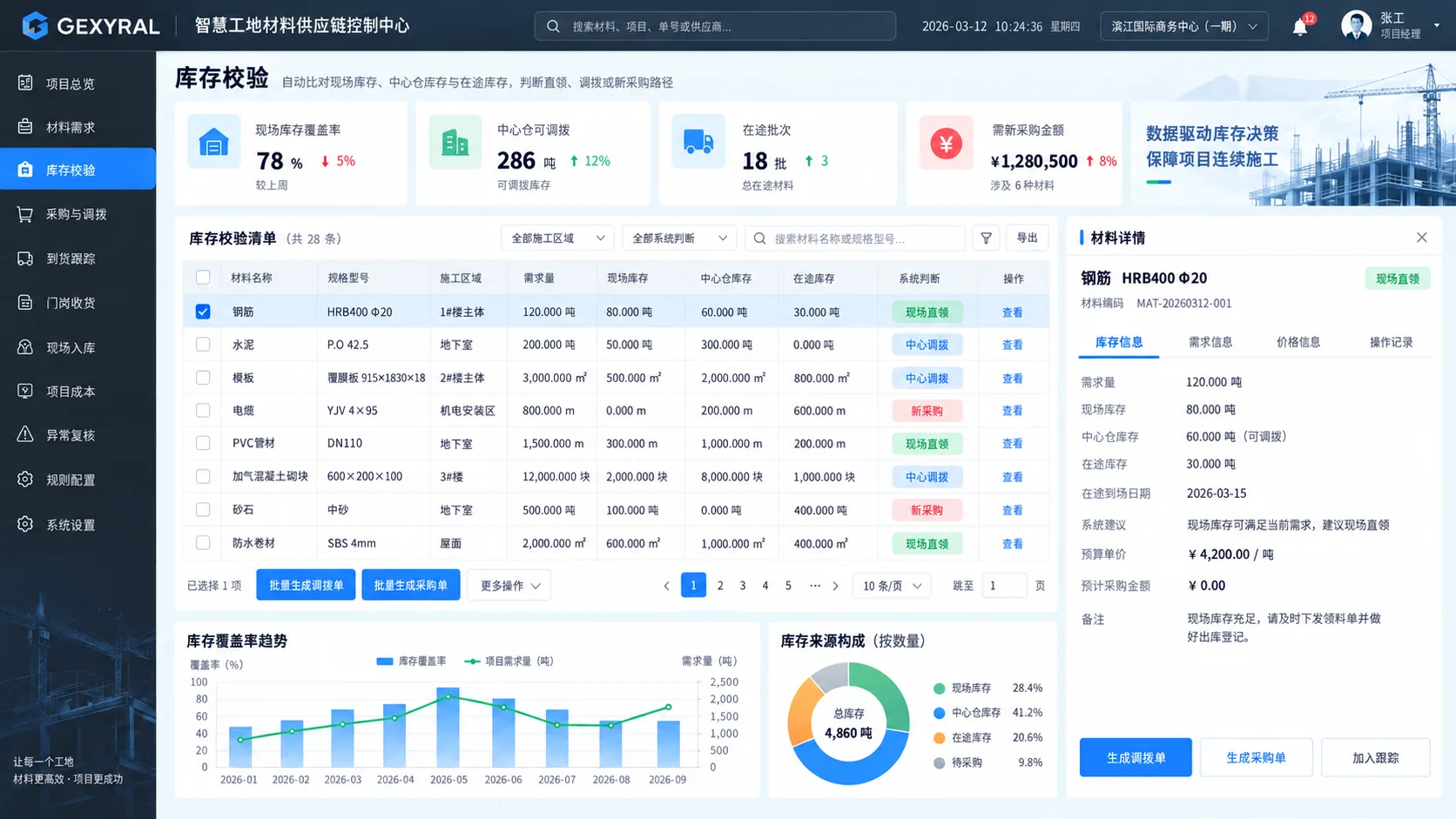This screenshot has width=1456, height=819.
Task: Check the 模板 row checkbox
Action: [203, 378]
